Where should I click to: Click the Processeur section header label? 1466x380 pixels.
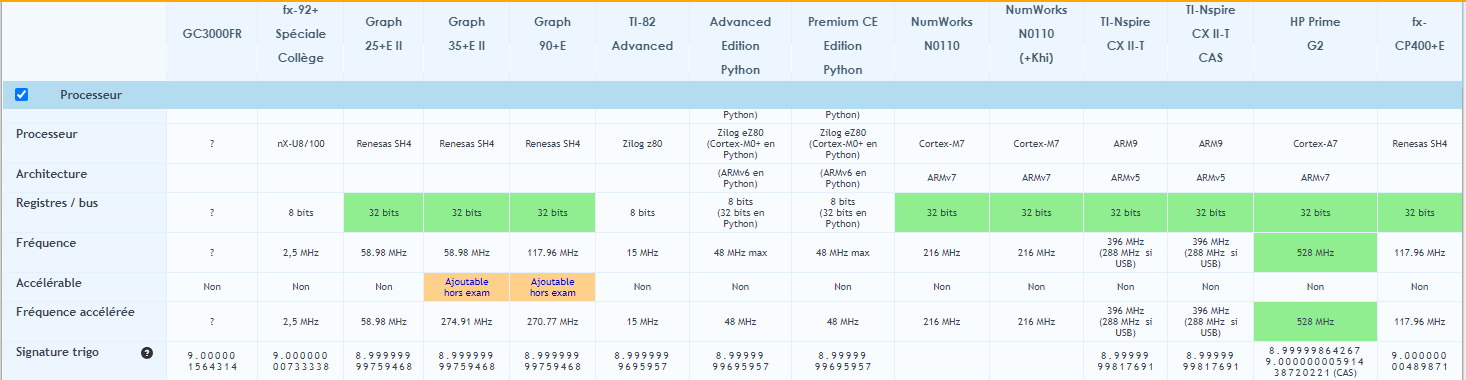tap(91, 95)
